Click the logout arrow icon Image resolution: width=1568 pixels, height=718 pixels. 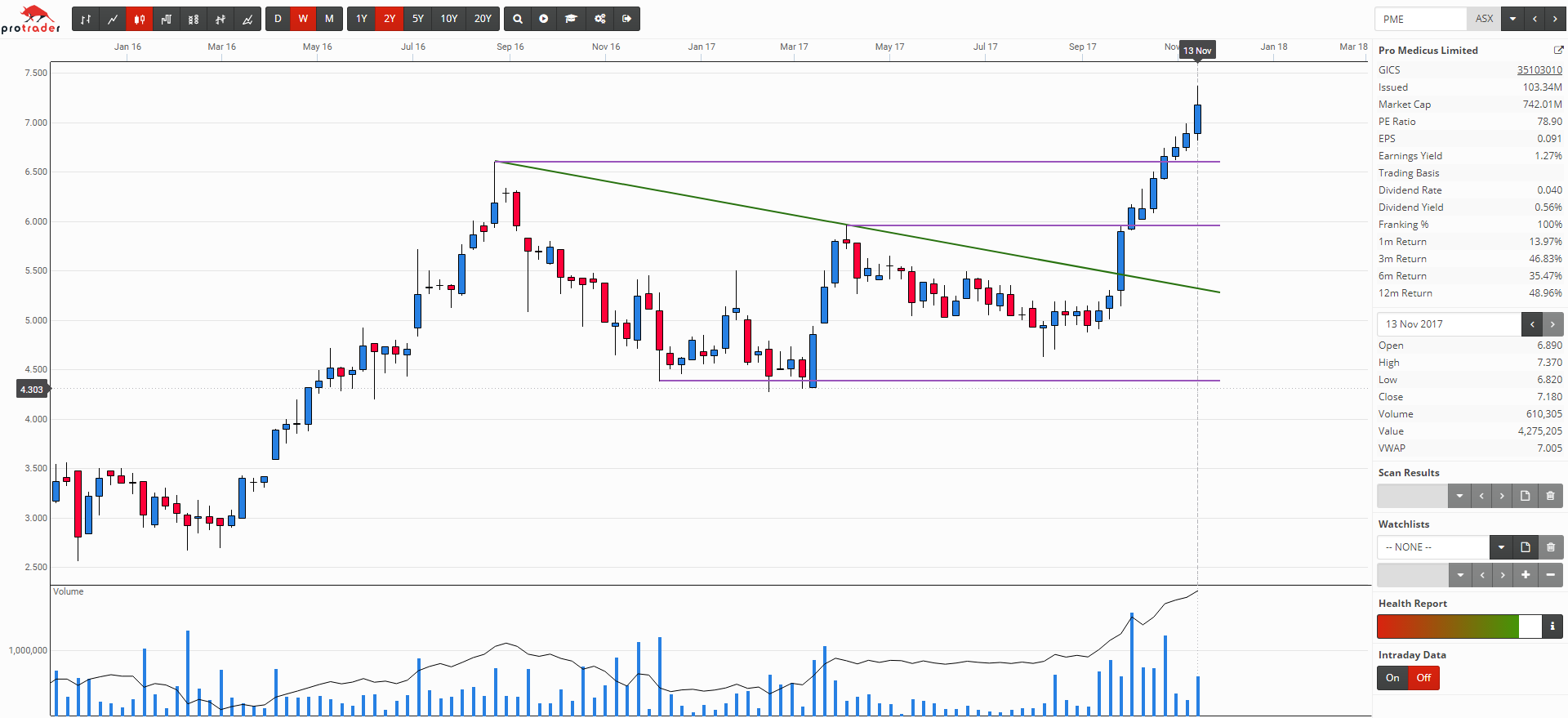[x=626, y=19]
